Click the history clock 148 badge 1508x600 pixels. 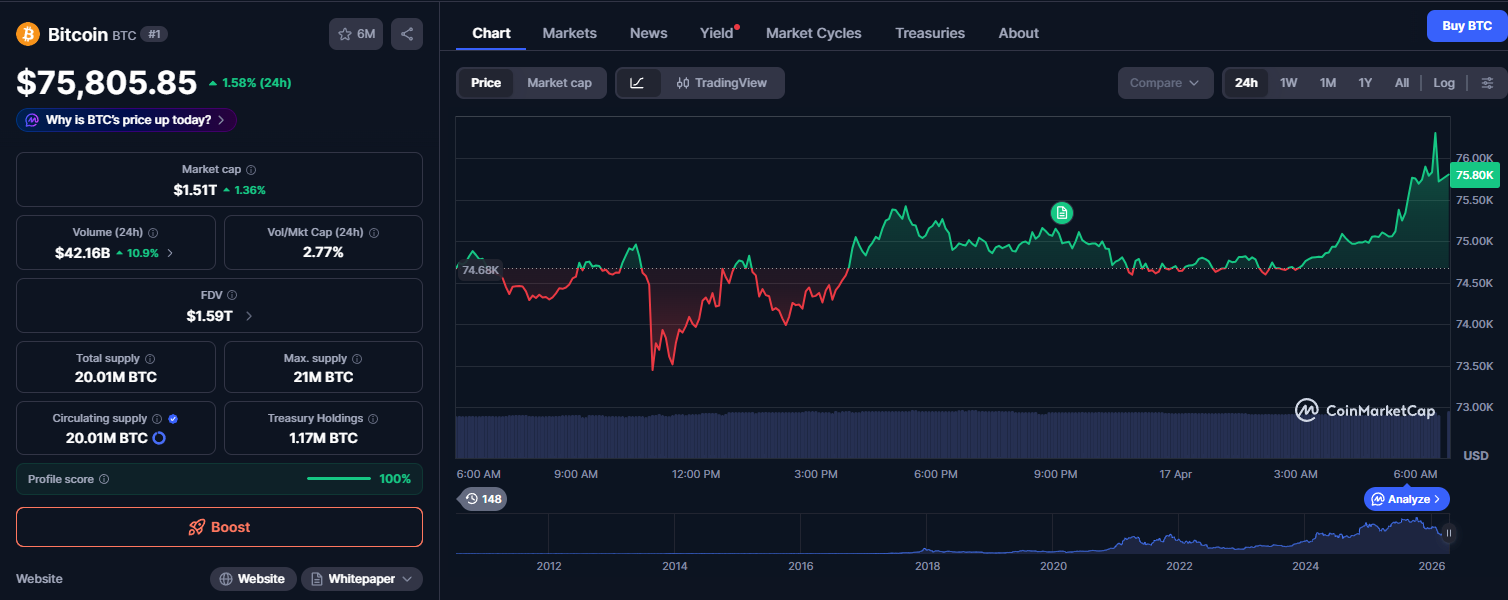[483, 498]
